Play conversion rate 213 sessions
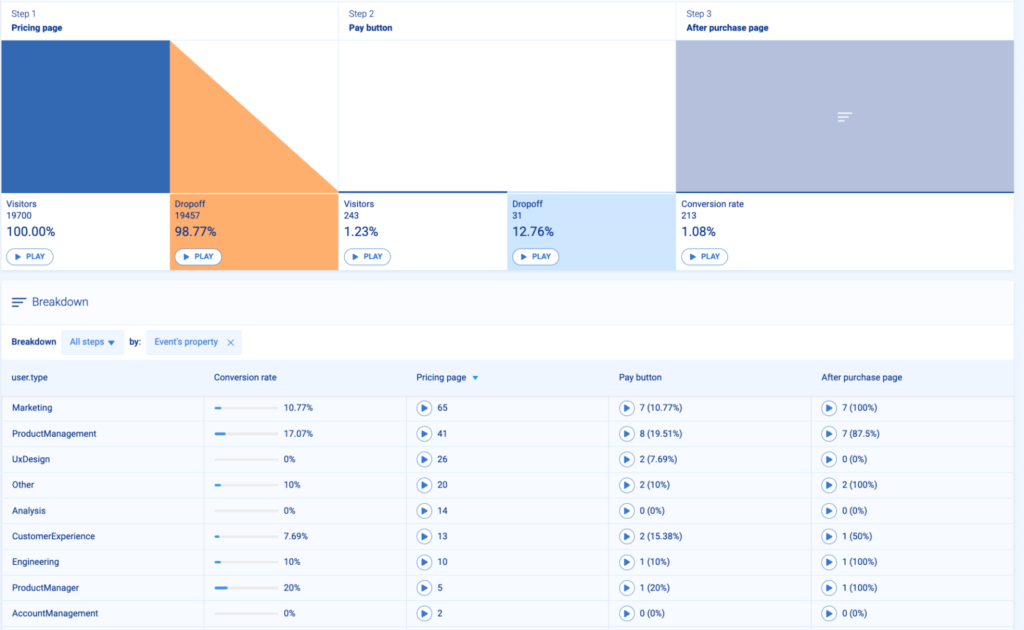The width and height of the screenshot is (1024, 630). [x=704, y=257]
